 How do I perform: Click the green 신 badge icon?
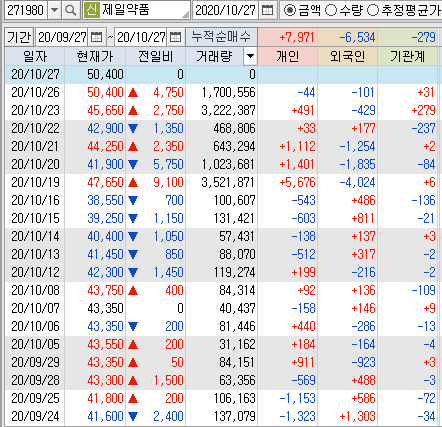coord(91,10)
